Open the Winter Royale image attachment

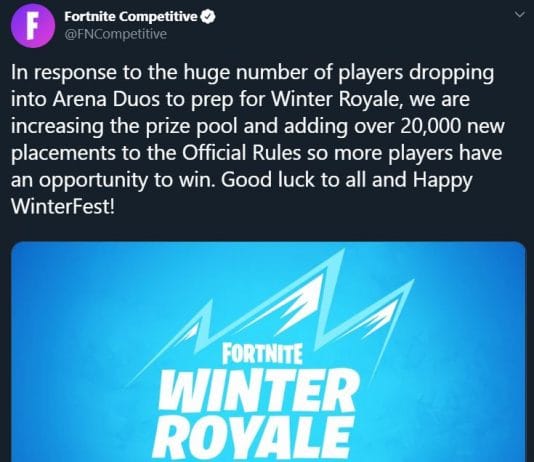[268, 352]
